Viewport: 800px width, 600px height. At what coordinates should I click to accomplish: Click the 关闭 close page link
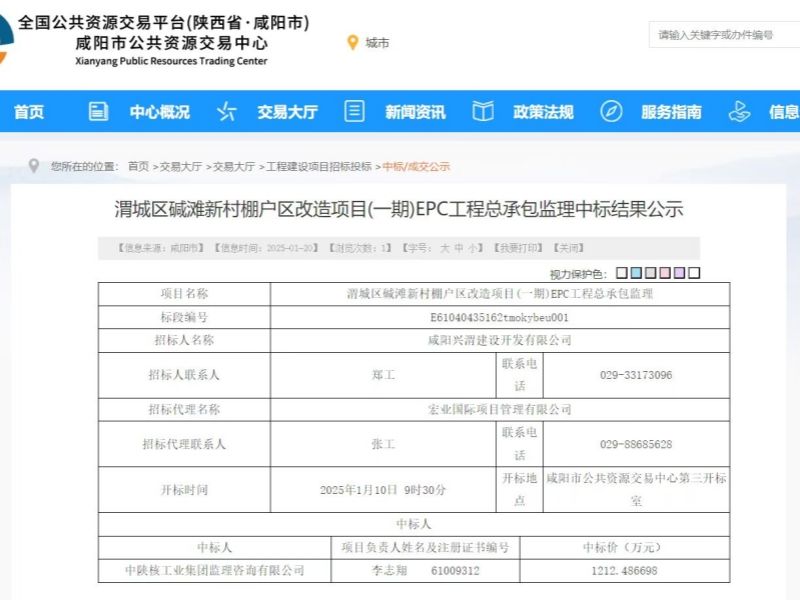[569, 248]
